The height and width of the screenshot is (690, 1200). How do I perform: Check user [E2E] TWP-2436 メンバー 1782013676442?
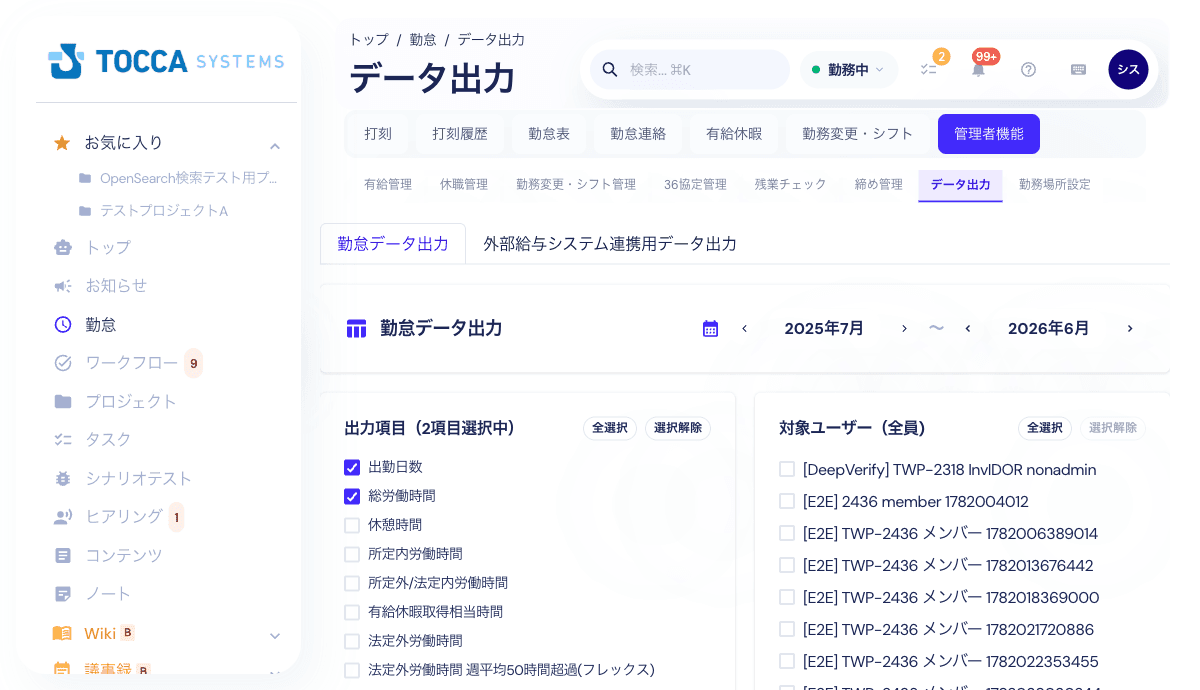(787, 565)
